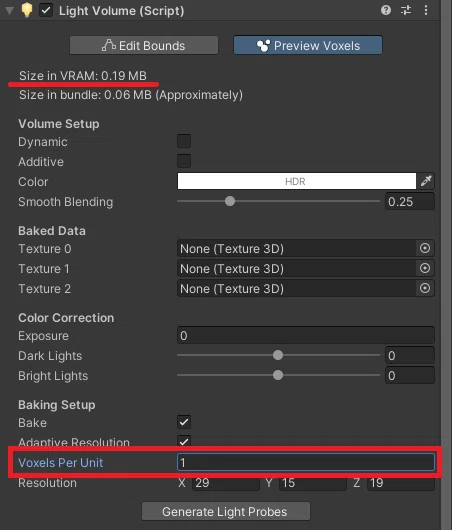This screenshot has width=452, height=530.
Task: Select the Dark Lights value field
Action: click(x=410, y=355)
